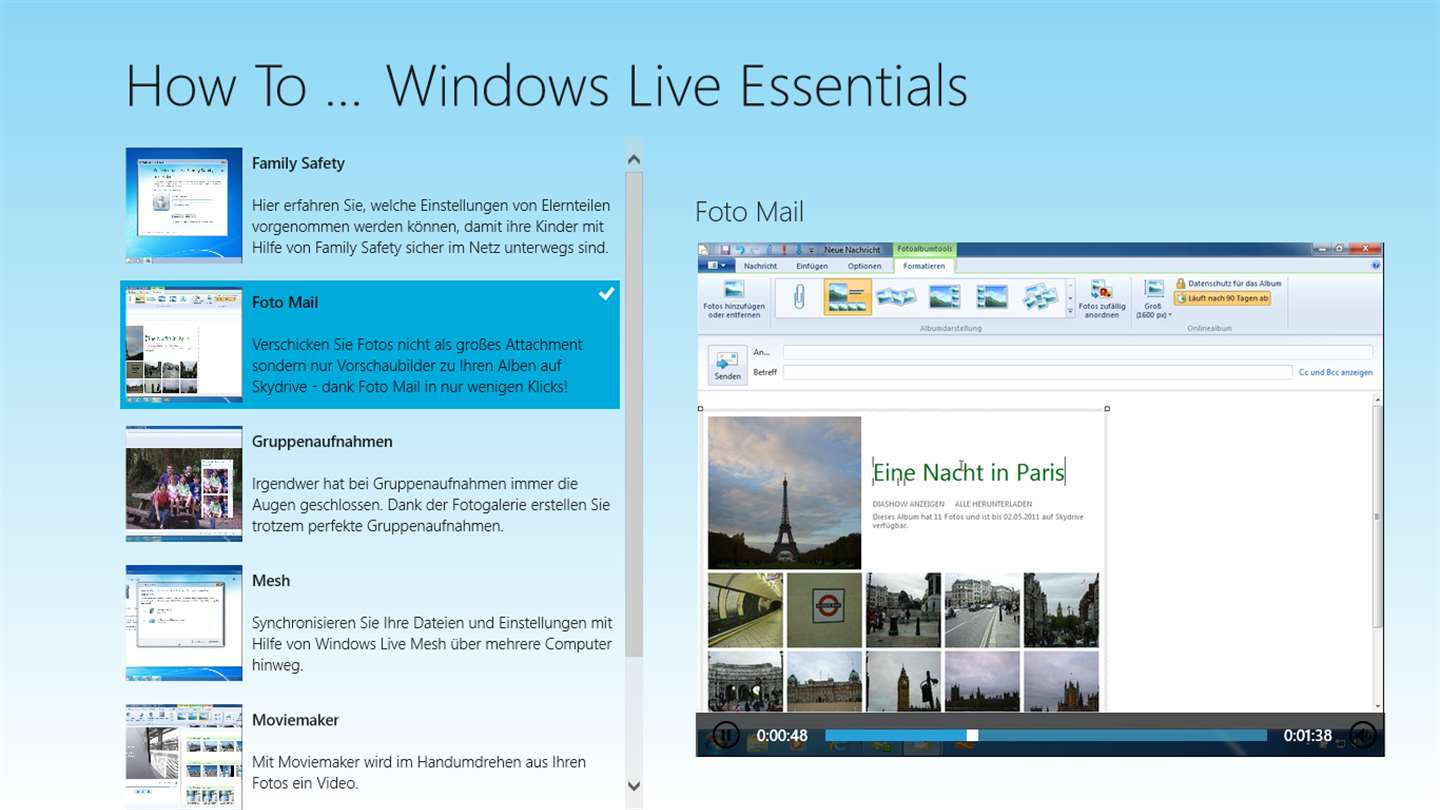Click the elapsed time 0:00:48

(782, 736)
